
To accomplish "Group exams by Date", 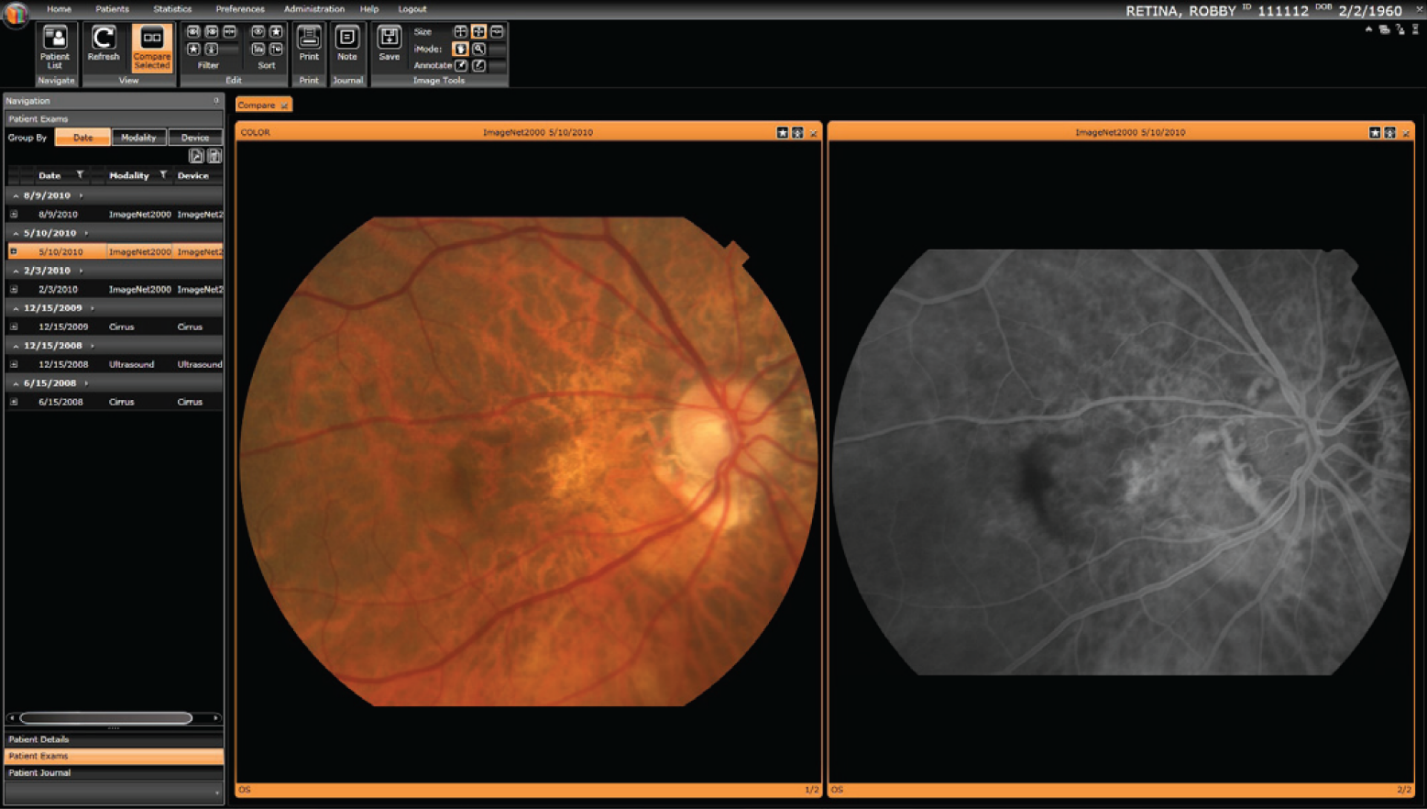I will tap(83, 138).
